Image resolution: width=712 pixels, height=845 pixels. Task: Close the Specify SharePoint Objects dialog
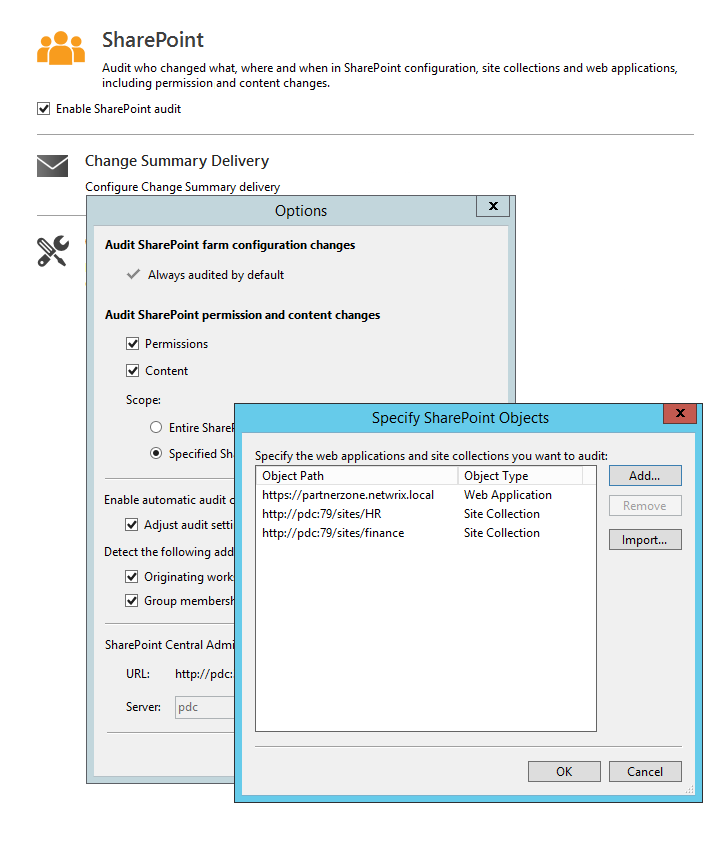(x=680, y=413)
